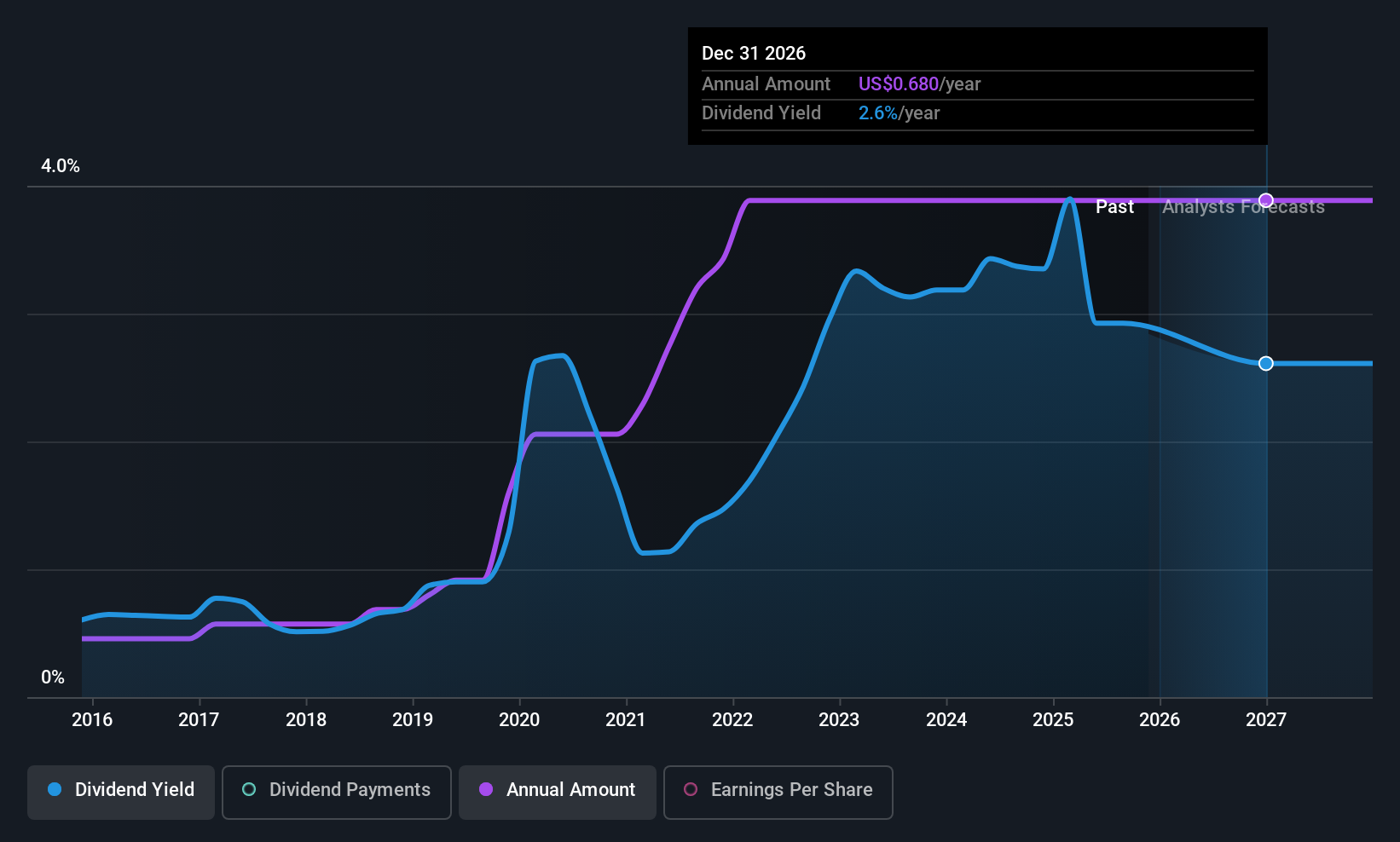Select the purple marker at Dec 2026

tap(1266, 200)
